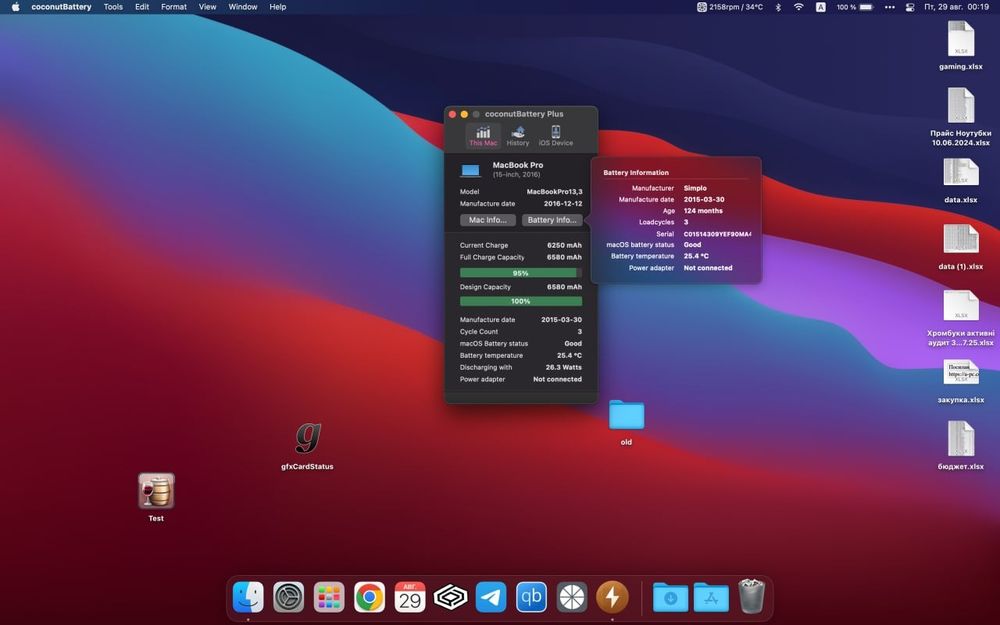
Task: Open the Applications folder in the Dock
Action: coord(711,598)
